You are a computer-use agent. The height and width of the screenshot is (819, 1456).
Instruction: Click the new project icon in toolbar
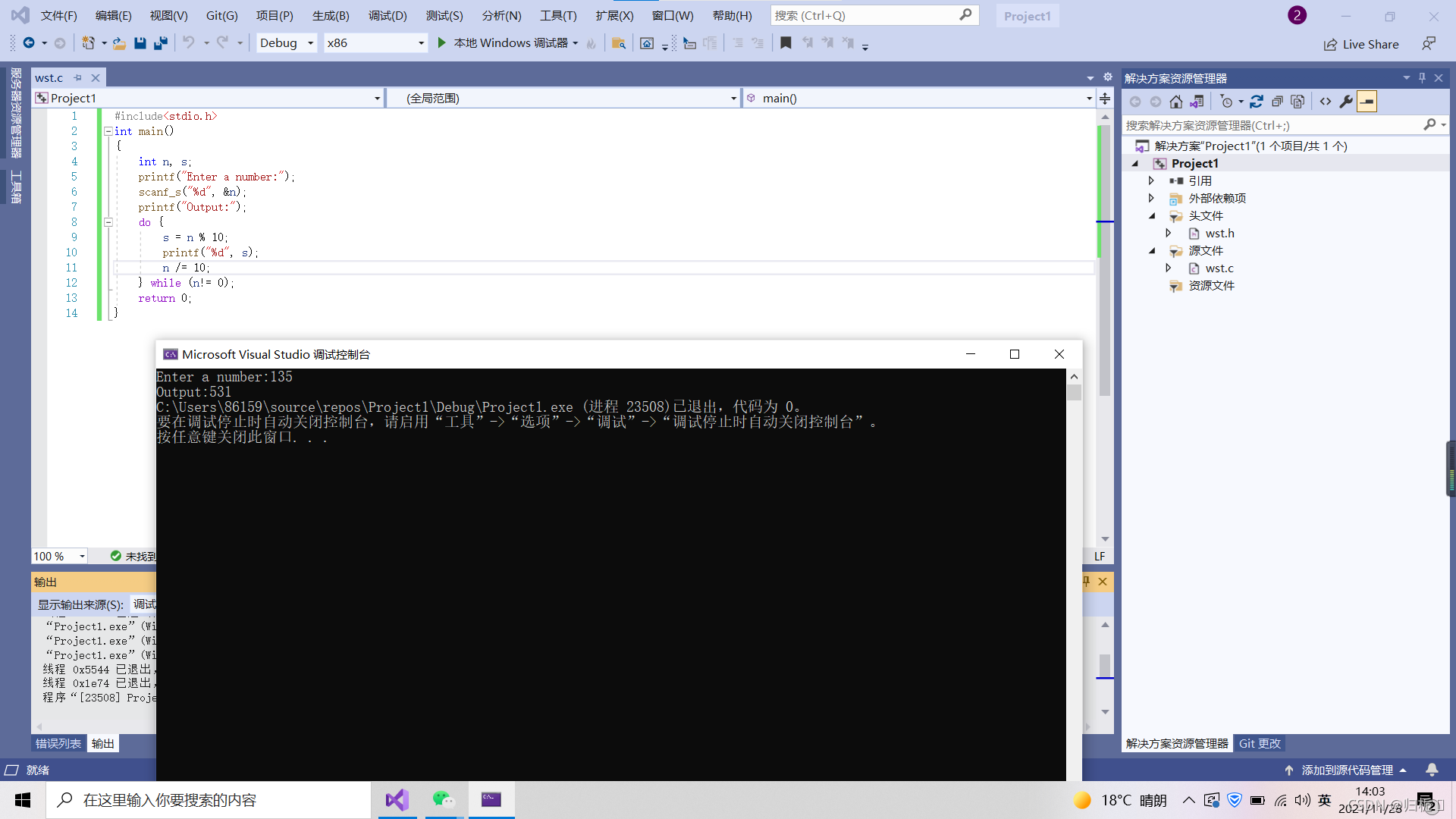[88, 43]
